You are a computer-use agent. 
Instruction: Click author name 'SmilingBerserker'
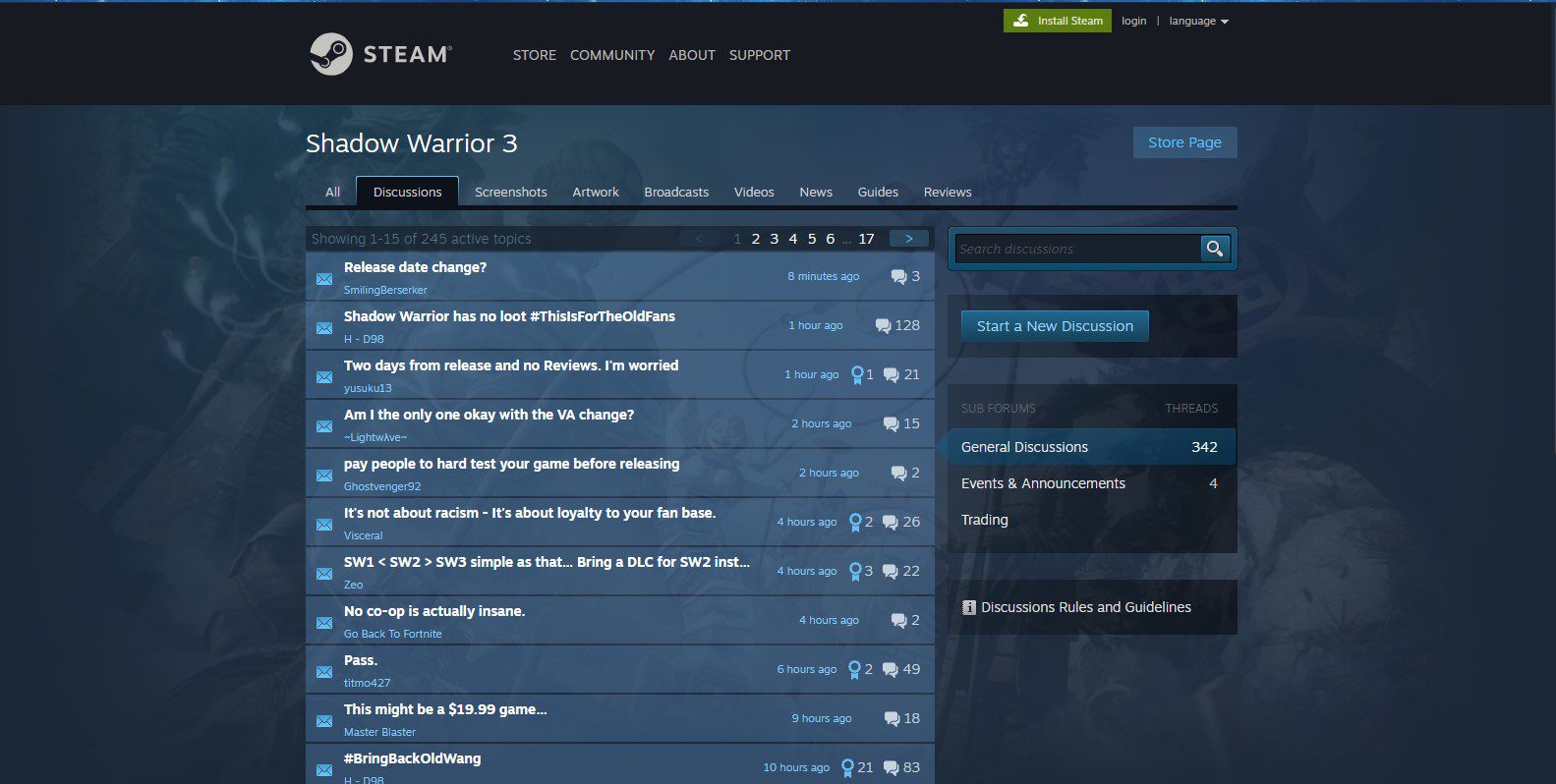coord(385,290)
